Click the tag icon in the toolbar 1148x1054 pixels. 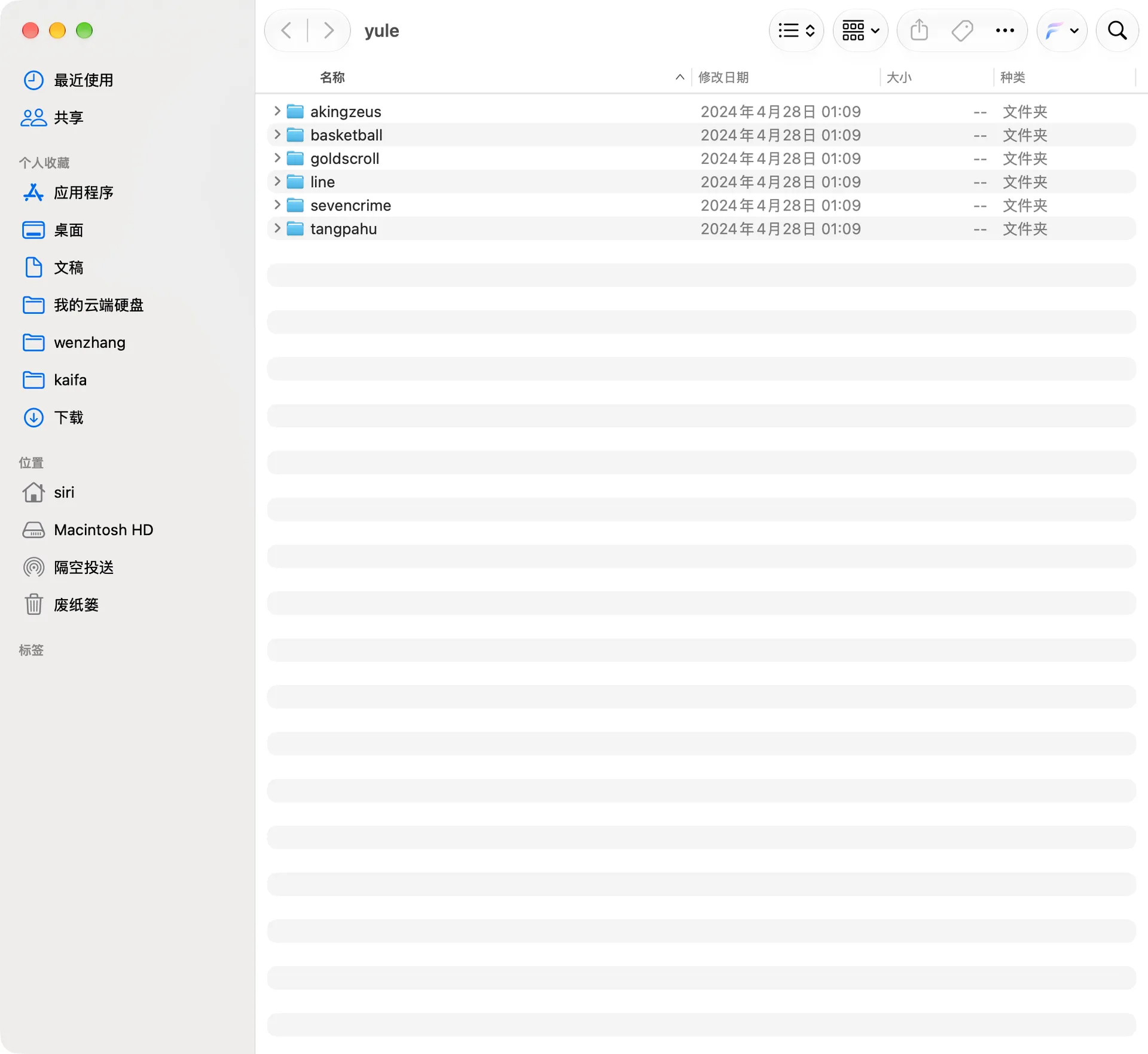point(962,30)
